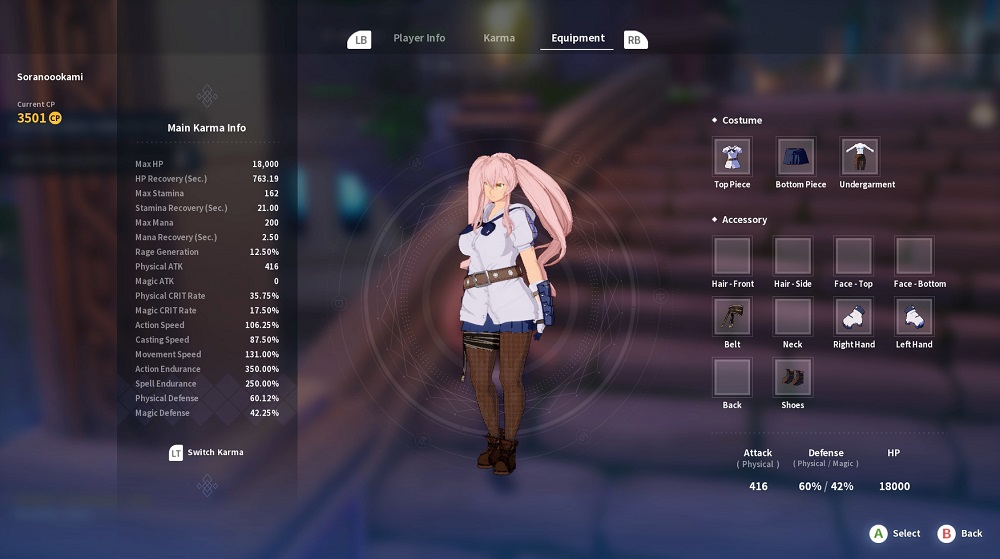Image resolution: width=1000 pixels, height=559 pixels.
Task: Click the green A button icon
Action: (878, 534)
